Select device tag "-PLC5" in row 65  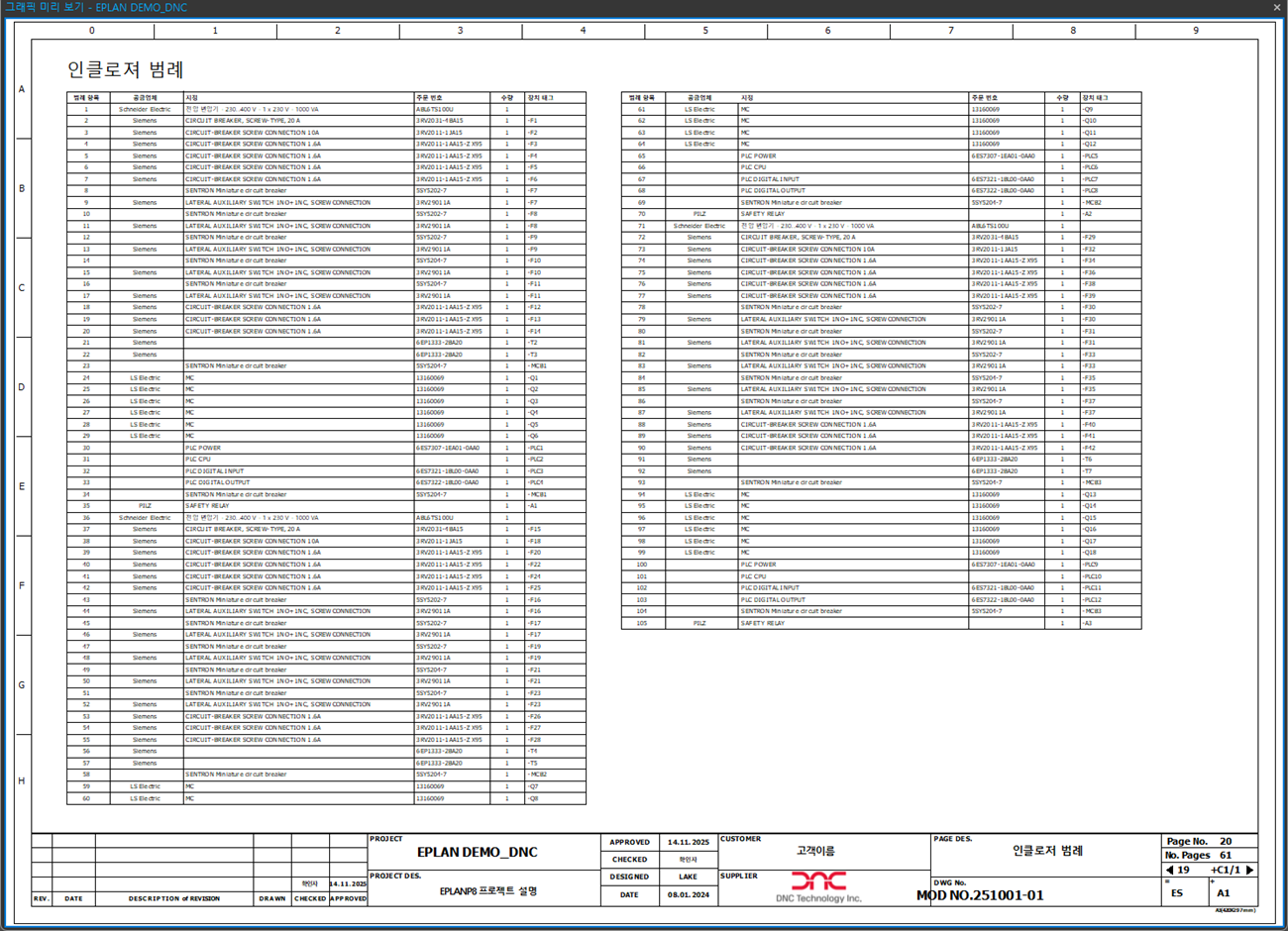(x=1091, y=155)
